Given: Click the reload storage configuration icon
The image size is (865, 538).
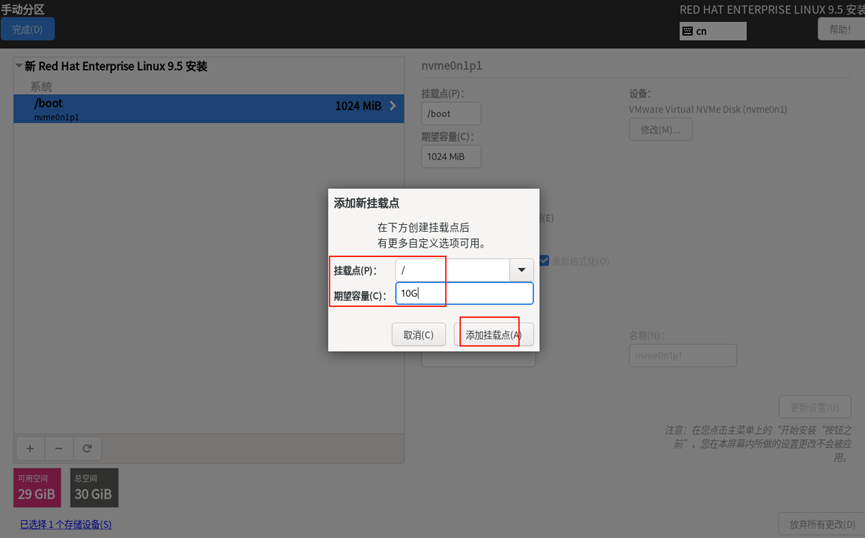Looking at the screenshot, I should coord(87,449).
